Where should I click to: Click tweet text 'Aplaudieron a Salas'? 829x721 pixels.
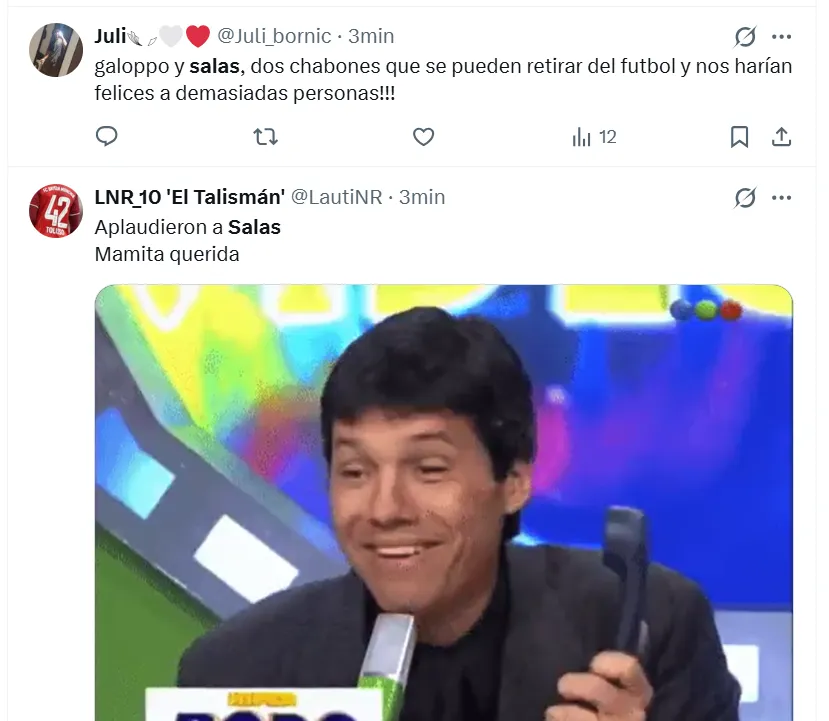pos(188,227)
